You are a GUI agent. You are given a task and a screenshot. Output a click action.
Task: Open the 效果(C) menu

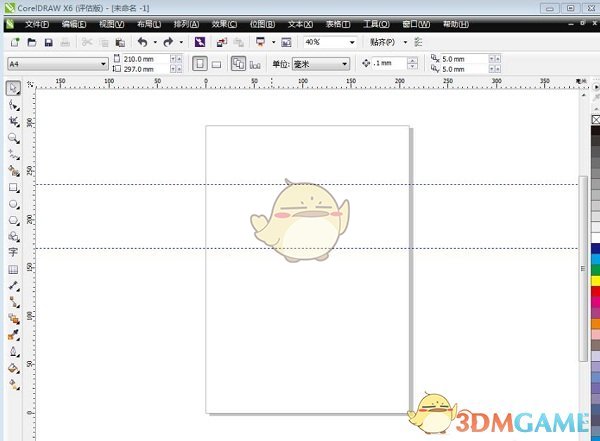(224, 24)
